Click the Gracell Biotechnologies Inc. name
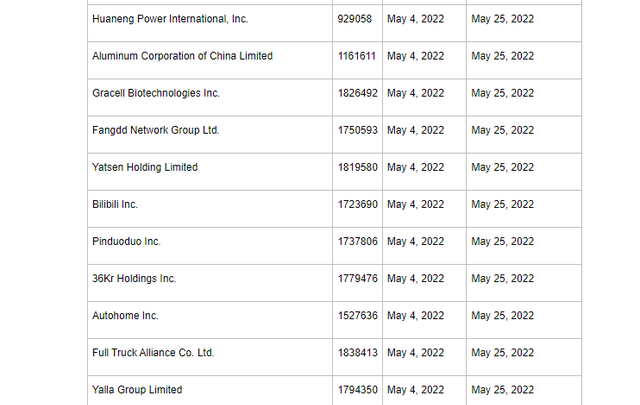This screenshot has width=640, height=405. [156, 93]
